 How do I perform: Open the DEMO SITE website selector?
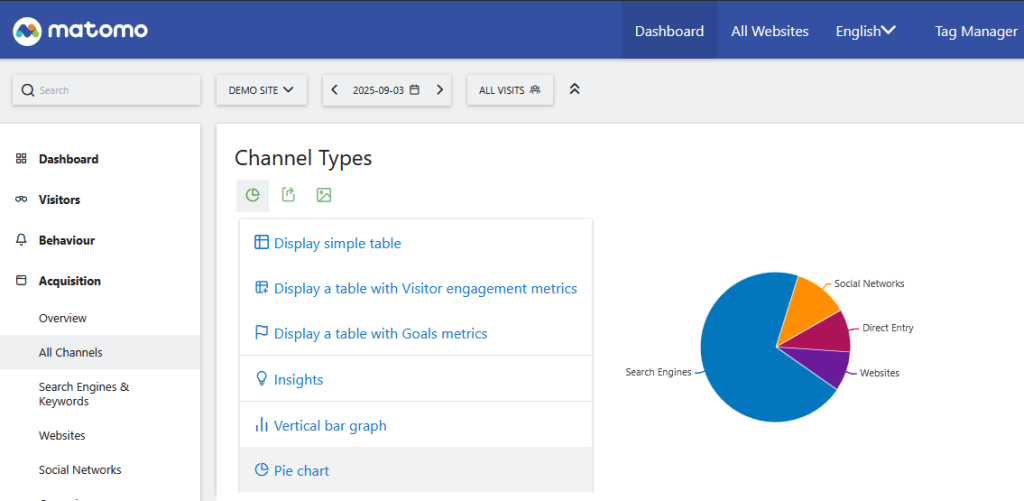coord(261,90)
